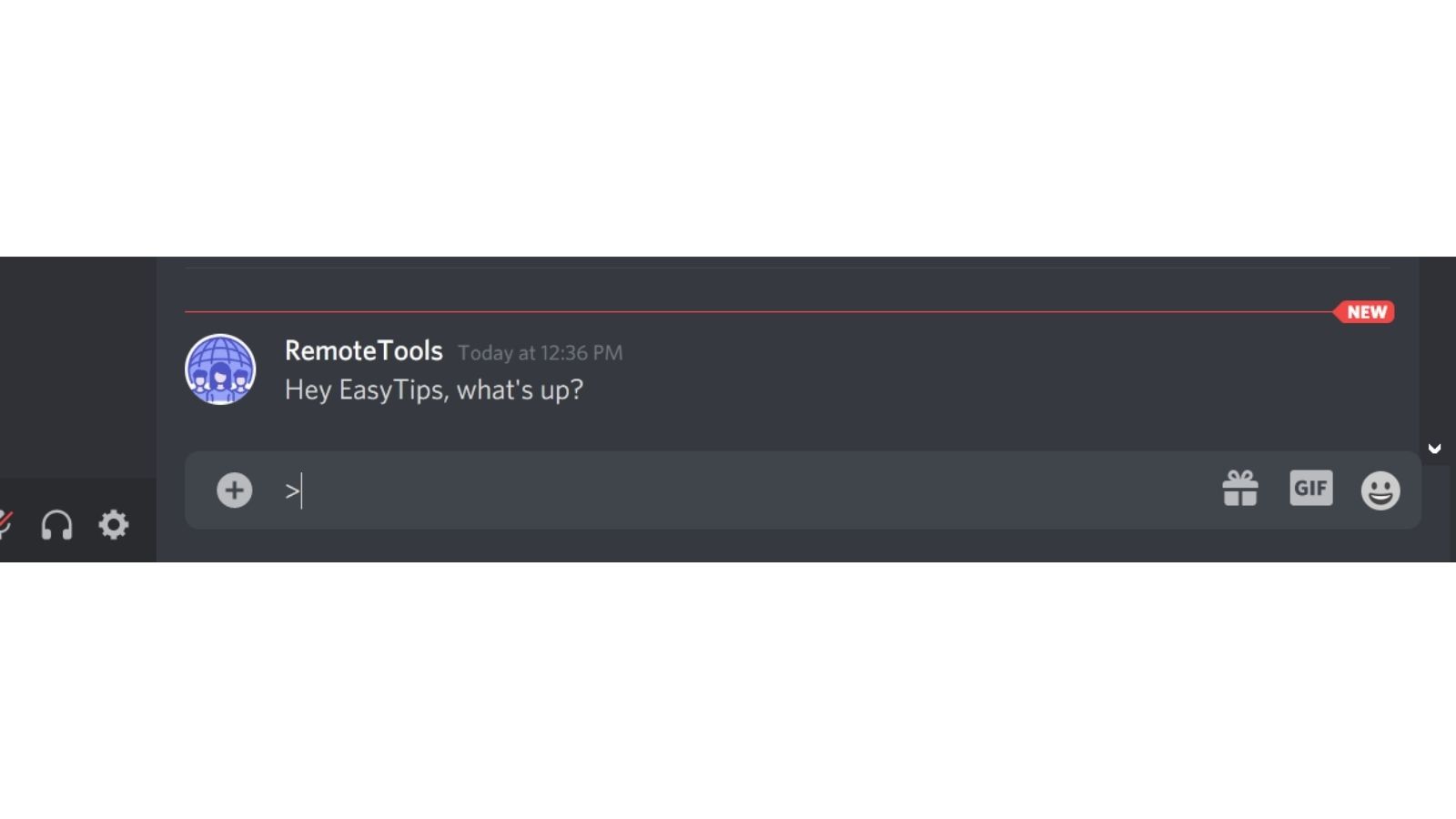1456x819 pixels.
Task: Toggle deafen with the headphones icon
Action: pyautogui.click(x=56, y=525)
